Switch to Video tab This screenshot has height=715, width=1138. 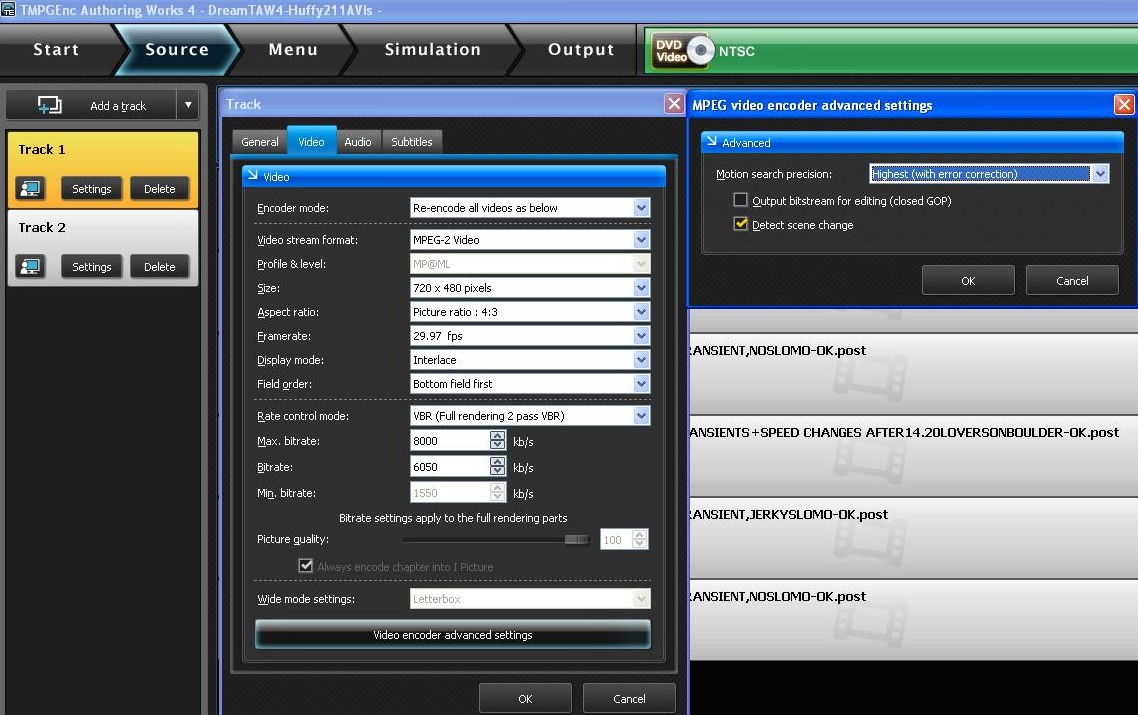point(311,141)
